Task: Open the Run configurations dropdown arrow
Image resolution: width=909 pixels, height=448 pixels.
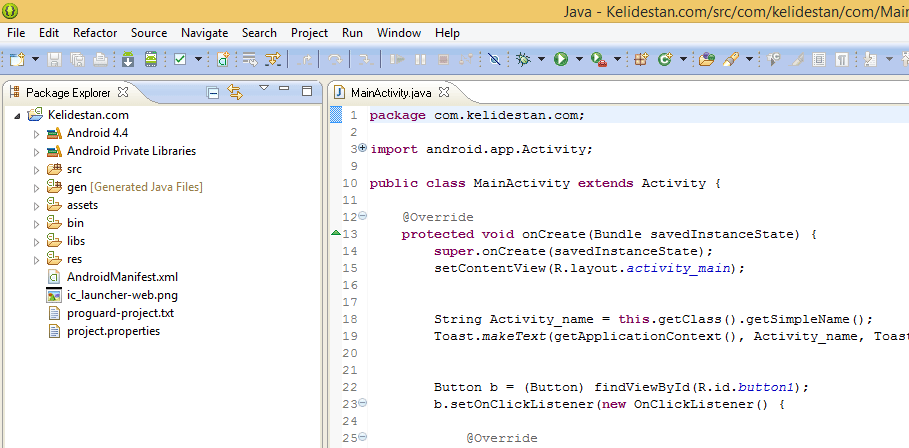Action: tap(579, 59)
